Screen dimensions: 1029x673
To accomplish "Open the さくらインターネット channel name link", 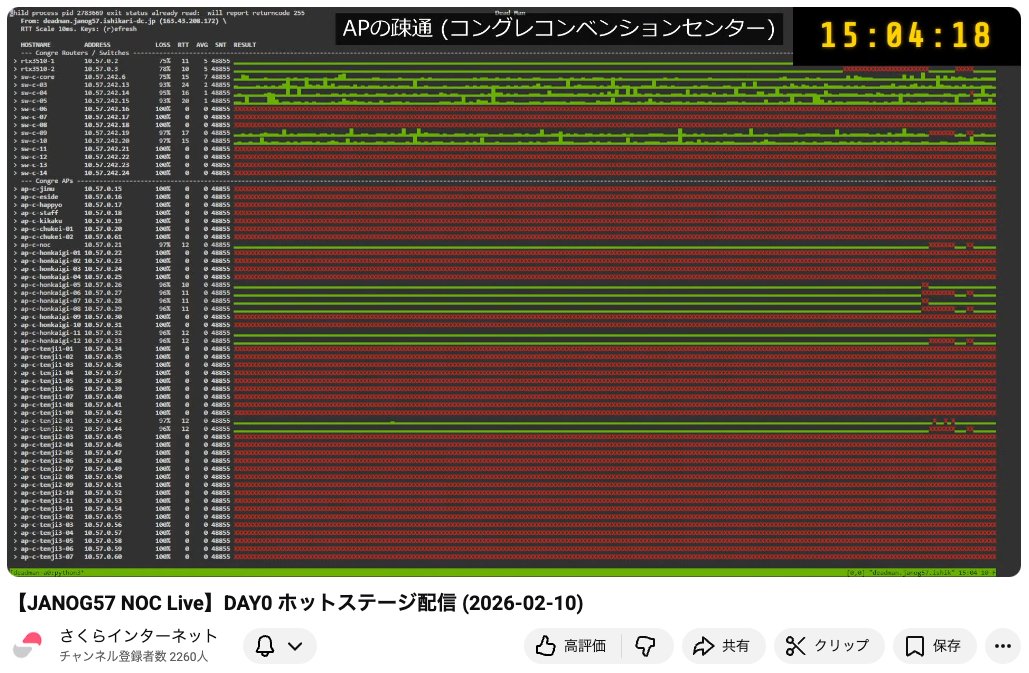I will point(138,636).
